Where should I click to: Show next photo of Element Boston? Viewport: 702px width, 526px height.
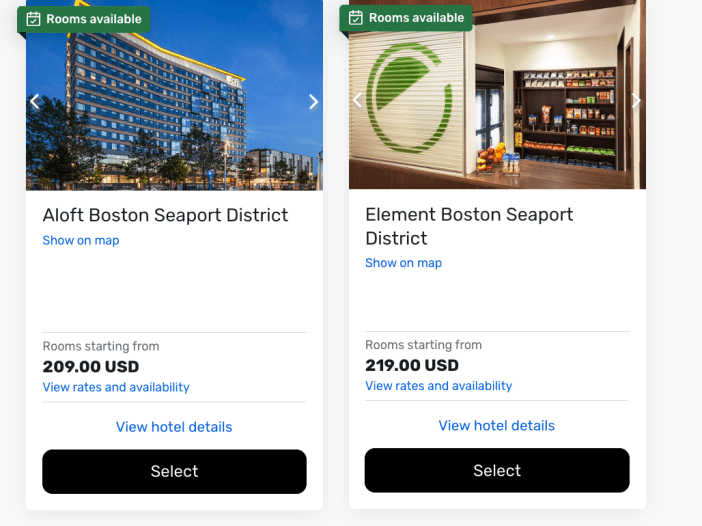click(636, 100)
